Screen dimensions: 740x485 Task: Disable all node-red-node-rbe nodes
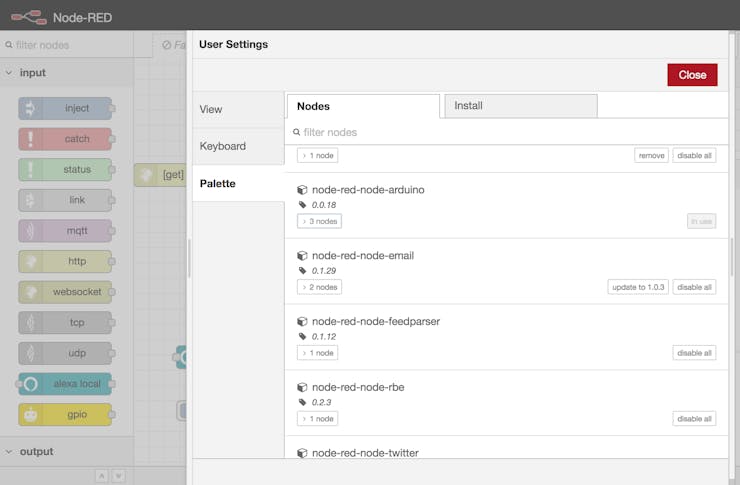pyautogui.click(x=694, y=418)
